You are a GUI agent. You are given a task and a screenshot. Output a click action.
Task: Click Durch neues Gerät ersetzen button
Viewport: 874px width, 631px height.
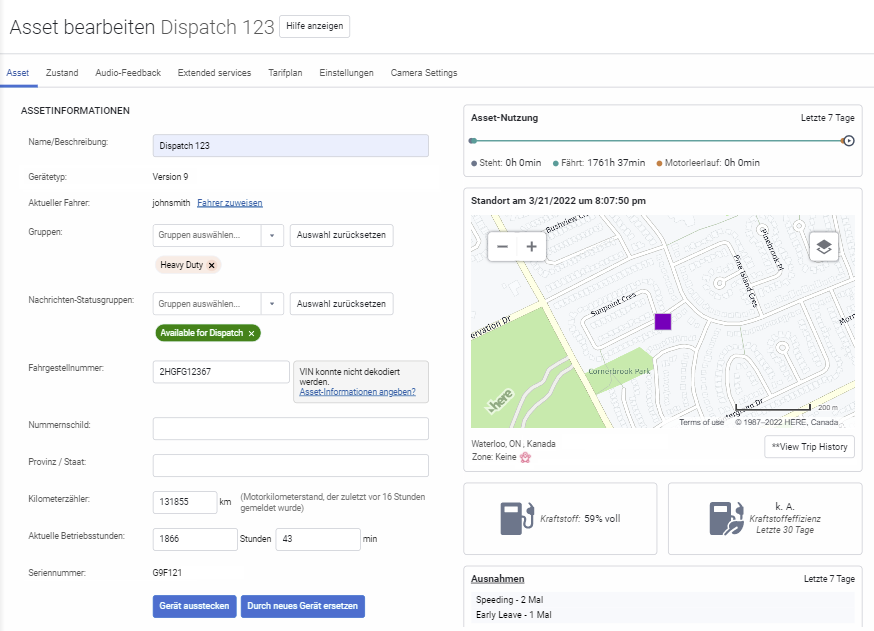302,606
